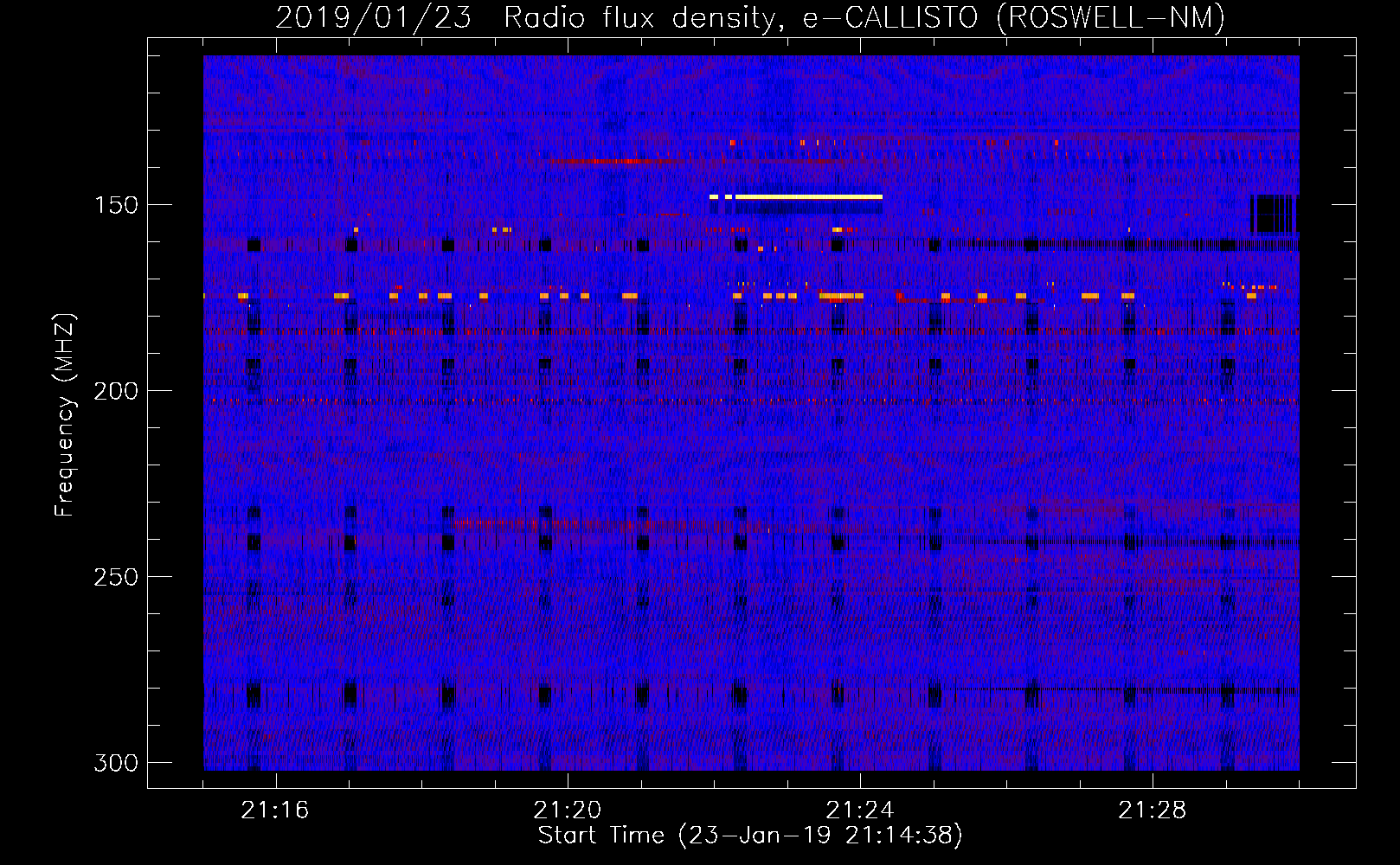Click the 200 frequency tick label

click(116, 391)
